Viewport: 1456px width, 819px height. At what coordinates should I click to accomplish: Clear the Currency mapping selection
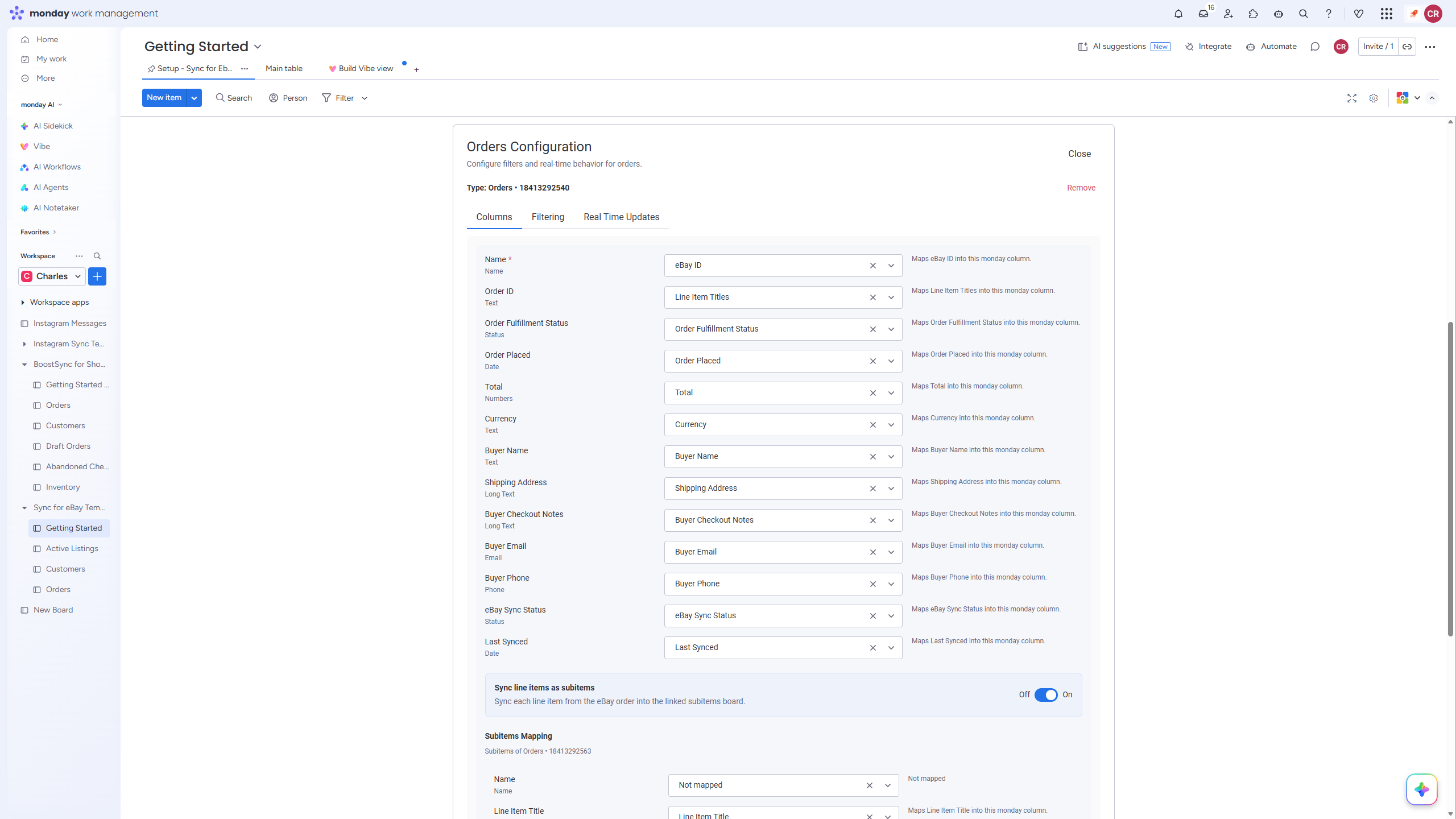point(872,425)
